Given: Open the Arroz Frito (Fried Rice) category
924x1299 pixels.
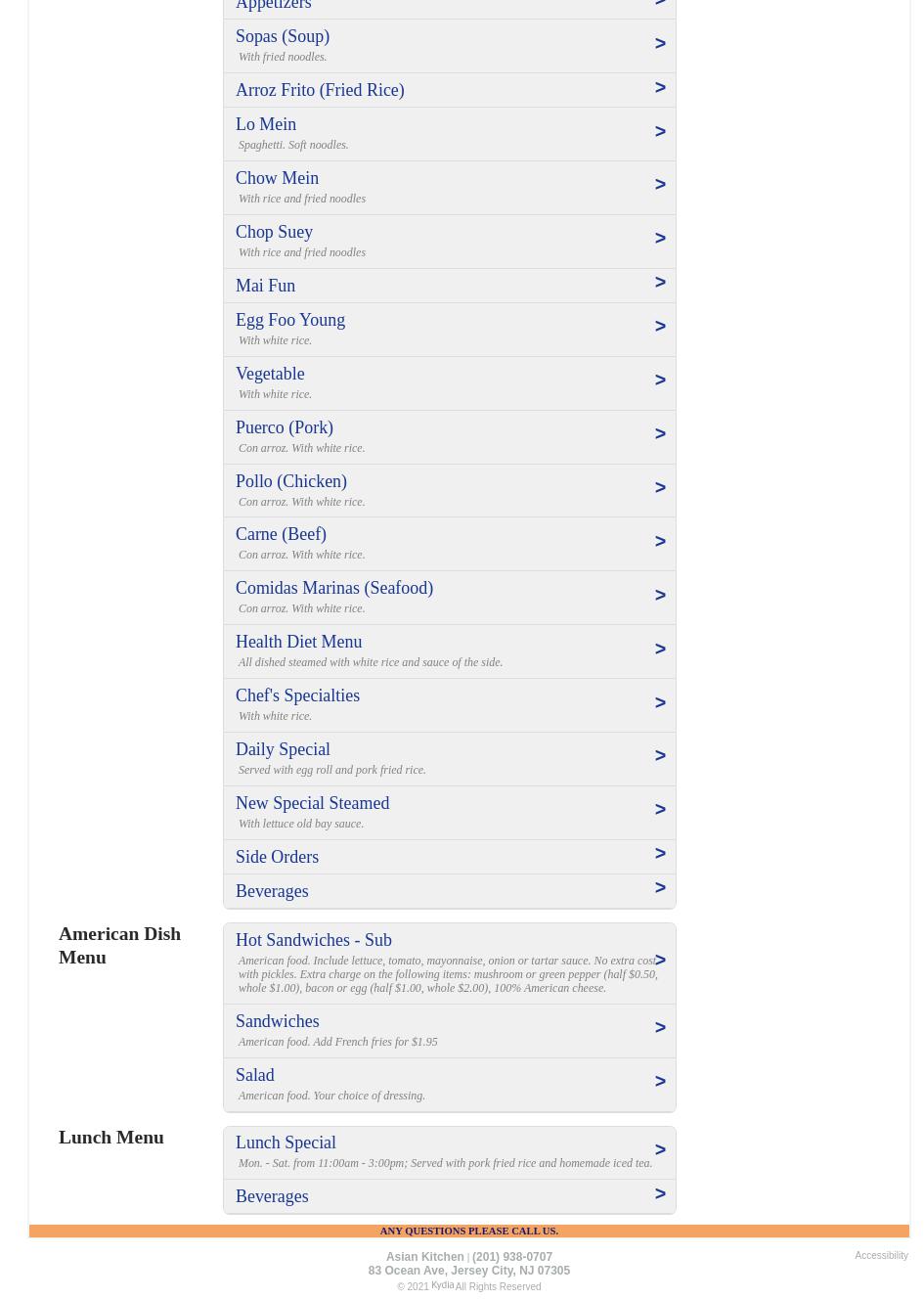Looking at the screenshot, I should coord(449,90).
